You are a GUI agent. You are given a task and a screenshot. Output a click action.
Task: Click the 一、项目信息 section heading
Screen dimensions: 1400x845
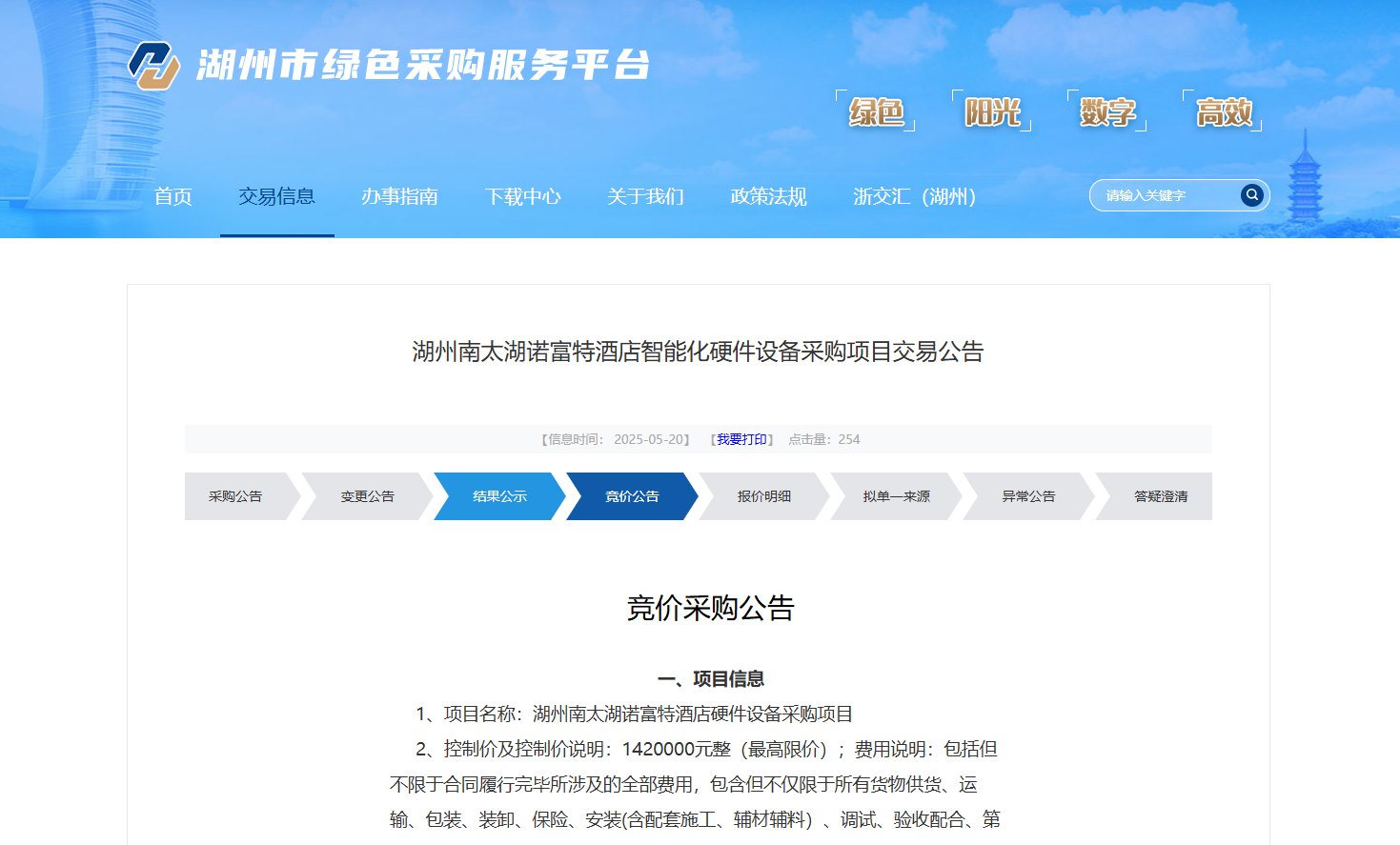click(x=710, y=679)
